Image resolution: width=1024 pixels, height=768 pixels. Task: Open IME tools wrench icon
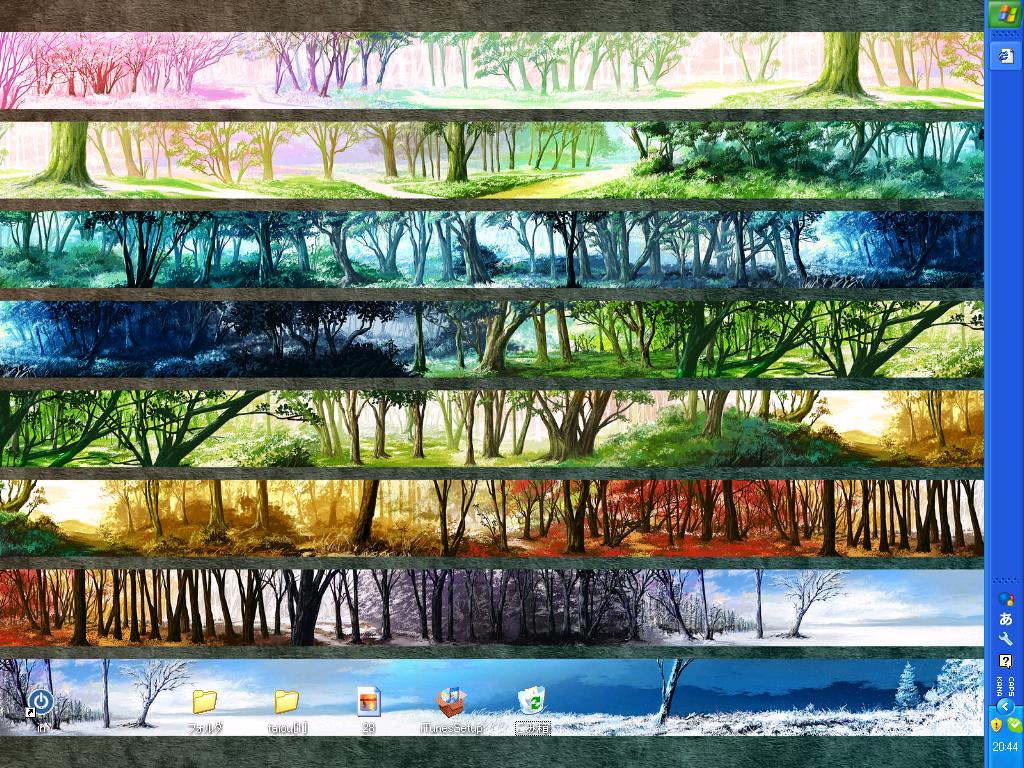click(x=1006, y=639)
